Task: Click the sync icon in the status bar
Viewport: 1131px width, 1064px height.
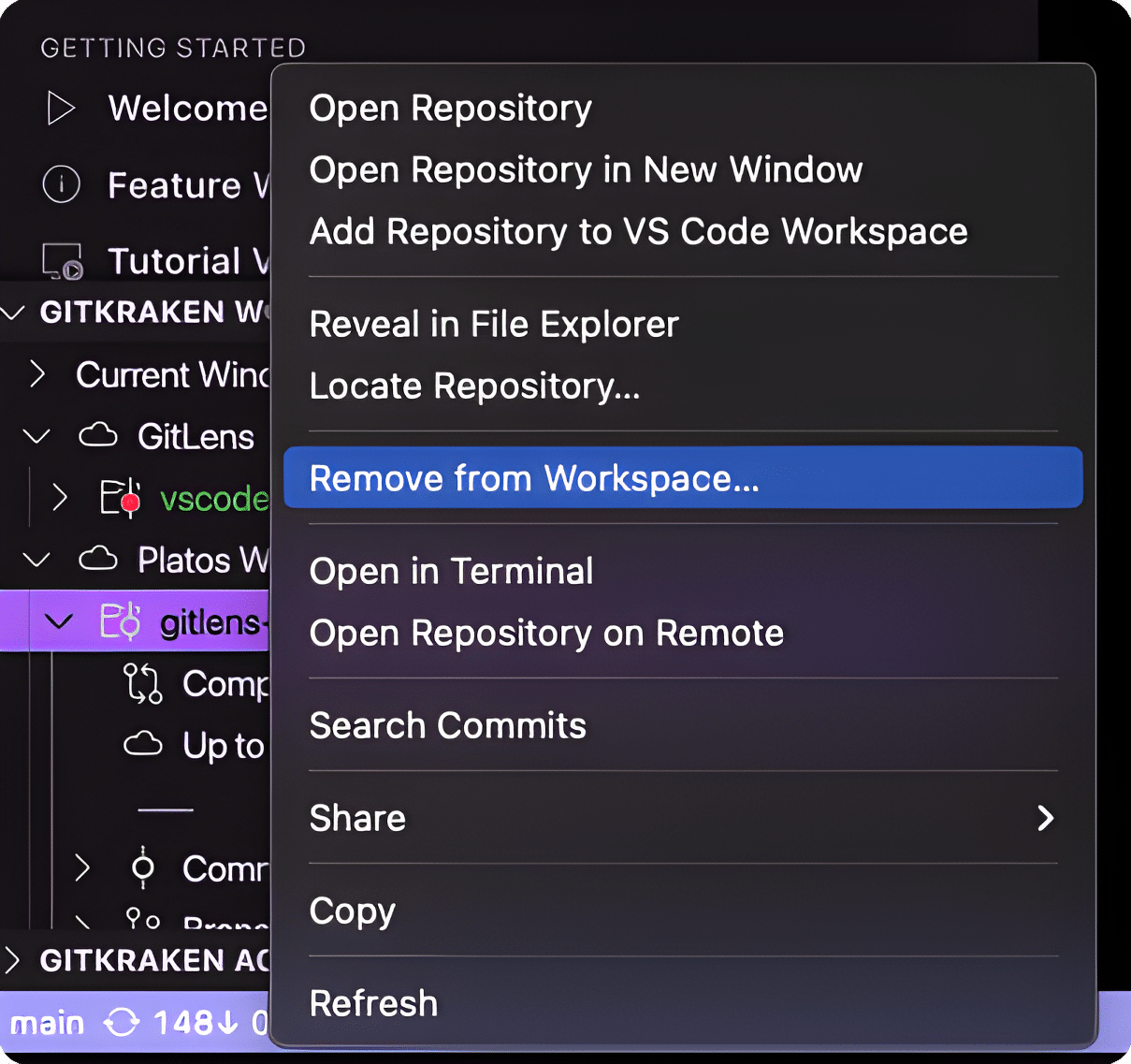Action: coord(122,1023)
